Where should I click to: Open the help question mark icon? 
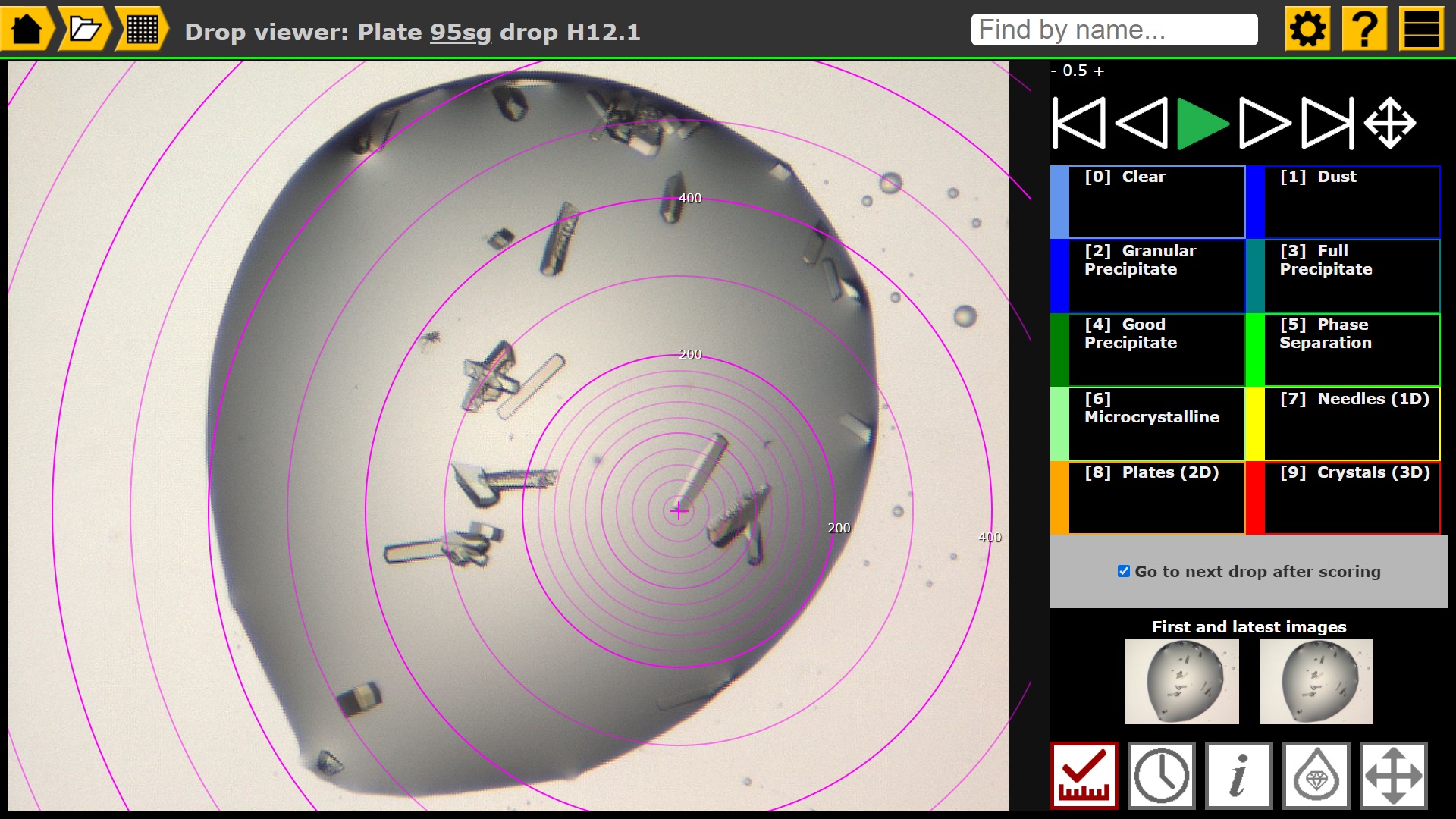click(x=1364, y=30)
